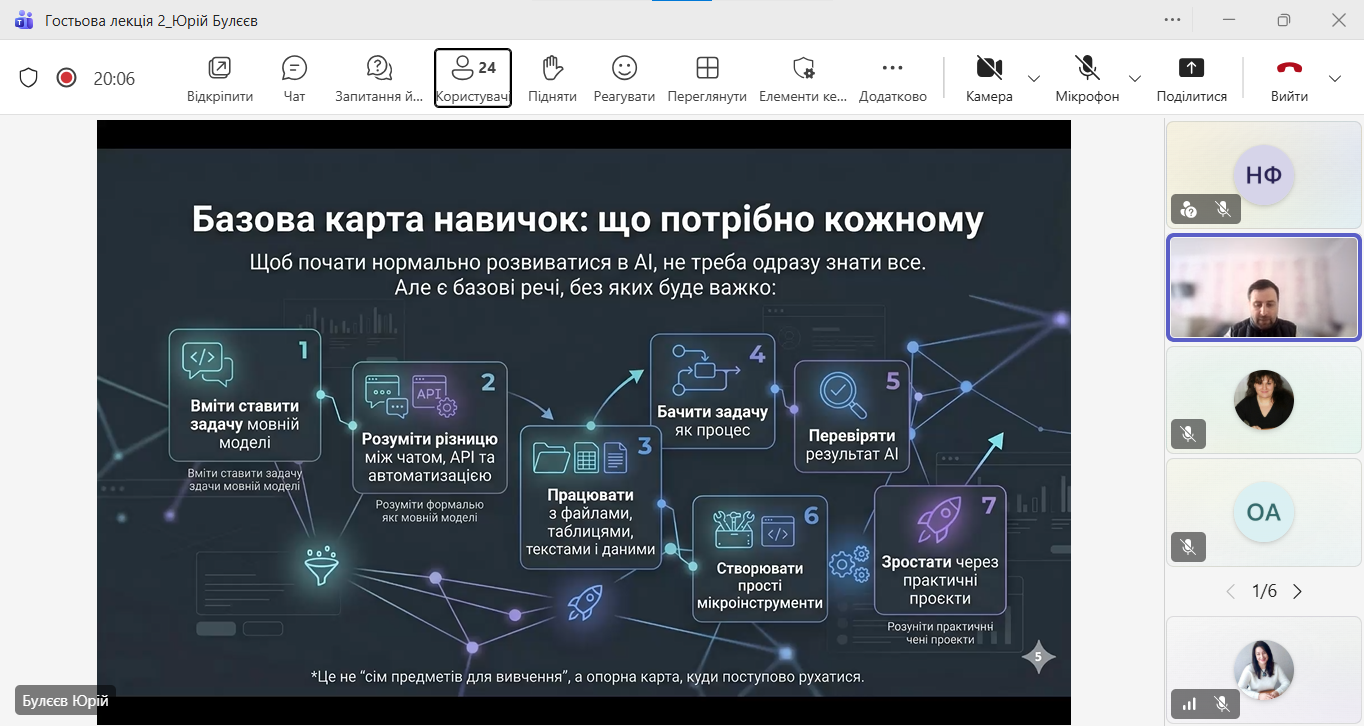Viewport: 1364px width, 726px height.
Task: Toggle the Користувачі participants panel
Action: [x=473, y=78]
